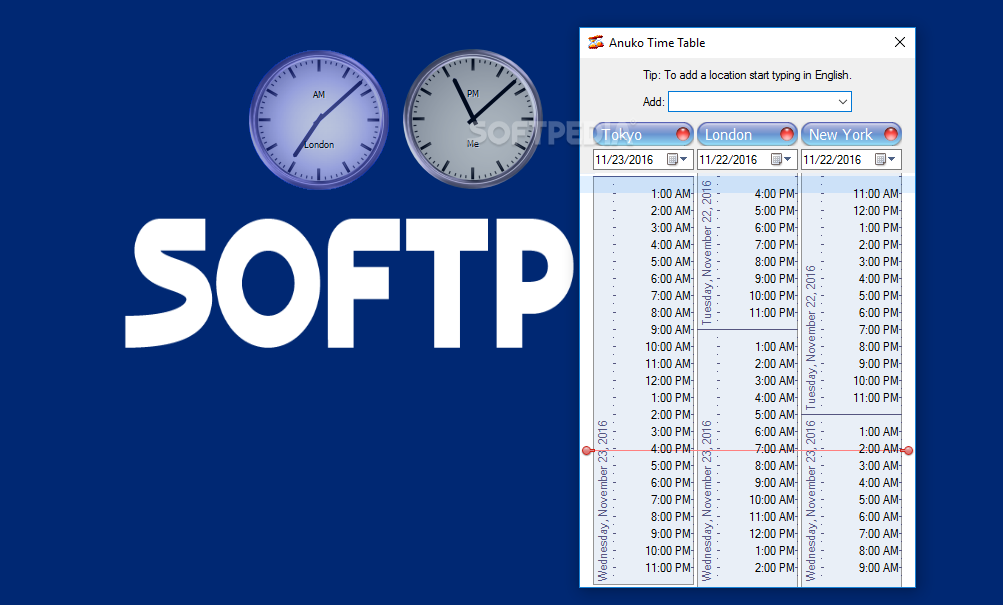This screenshot has height=605, width=1003.
Task: Select 2:00 PM in London column
Action: pos(775,568)
